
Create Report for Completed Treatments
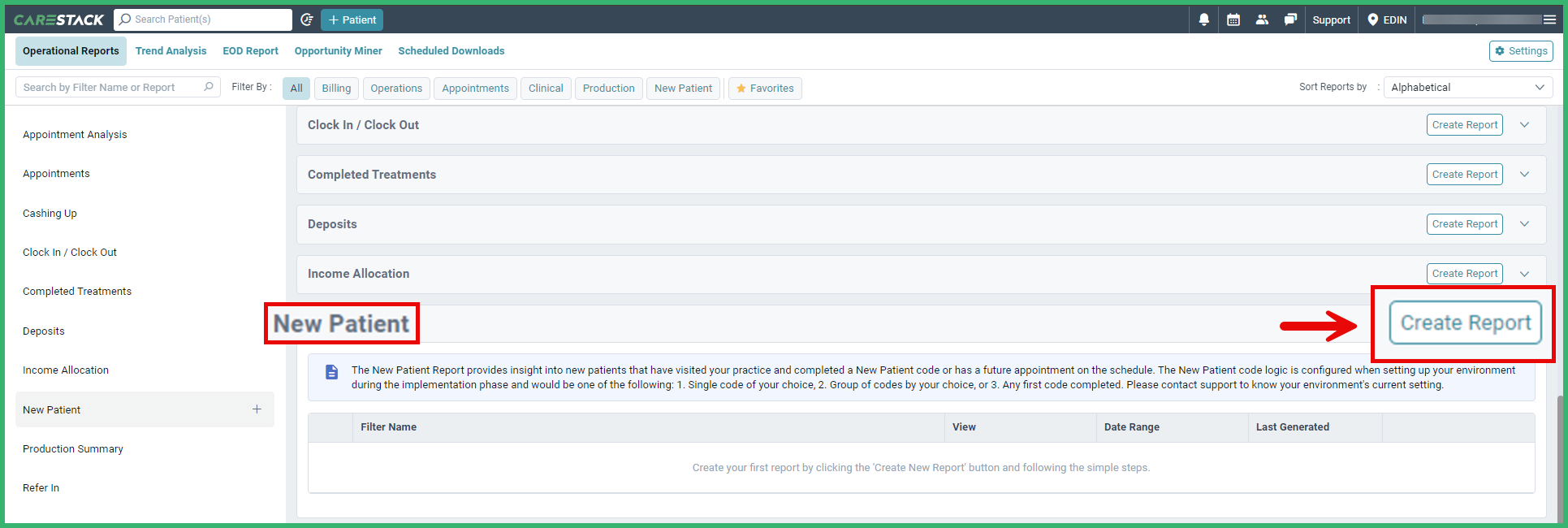[x=1464, y=175]
